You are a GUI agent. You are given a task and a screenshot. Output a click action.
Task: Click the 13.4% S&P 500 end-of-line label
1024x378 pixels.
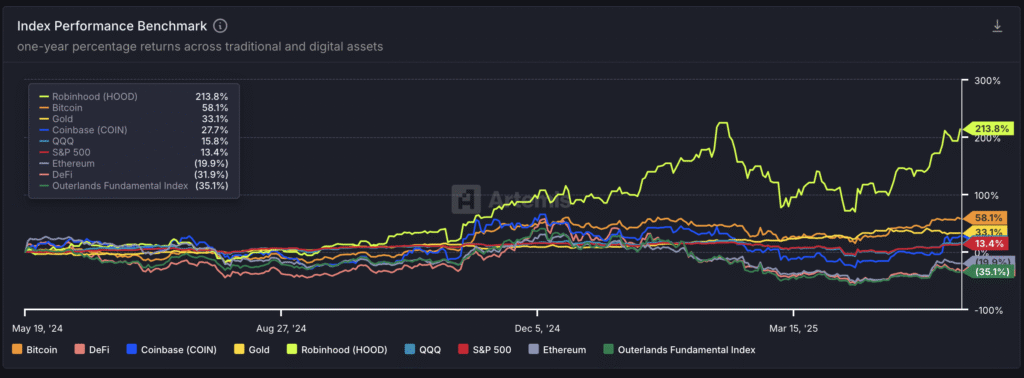(x=986, y=244)
